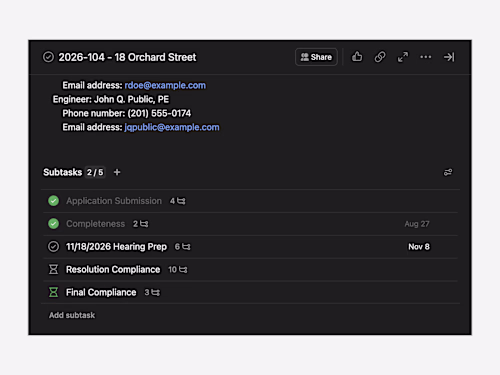Uncheck the Application Submission subtask

(53, 201)
